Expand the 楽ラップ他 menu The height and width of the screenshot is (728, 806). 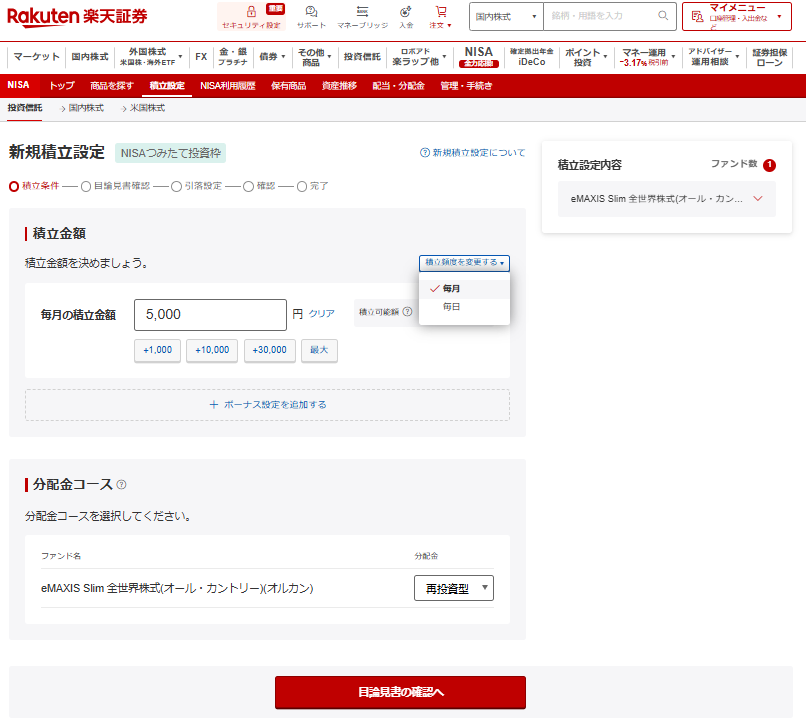418,57
